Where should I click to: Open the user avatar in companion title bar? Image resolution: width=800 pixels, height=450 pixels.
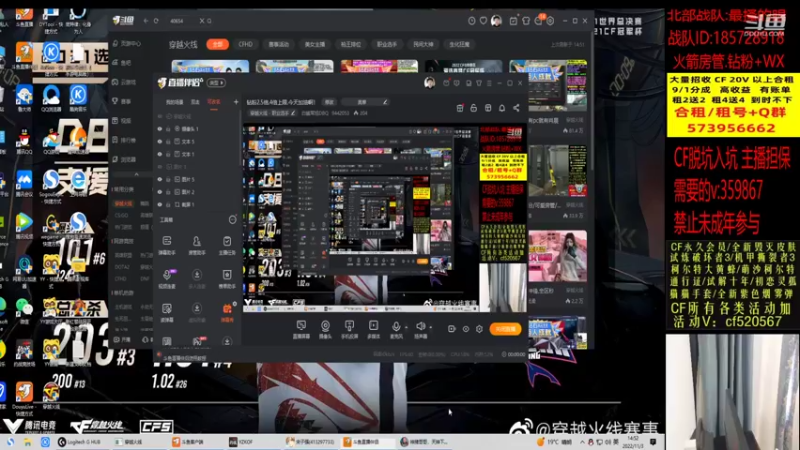coord(430,83)
